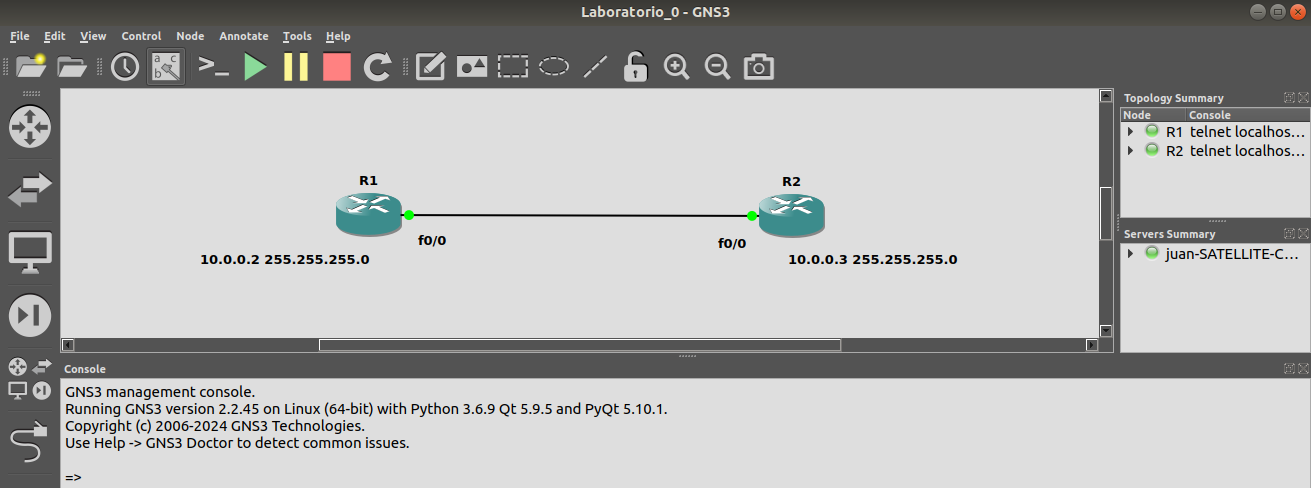Sort by Node column header
This screenshot has width=1311, height=488.
click(x=1153, y=115)
